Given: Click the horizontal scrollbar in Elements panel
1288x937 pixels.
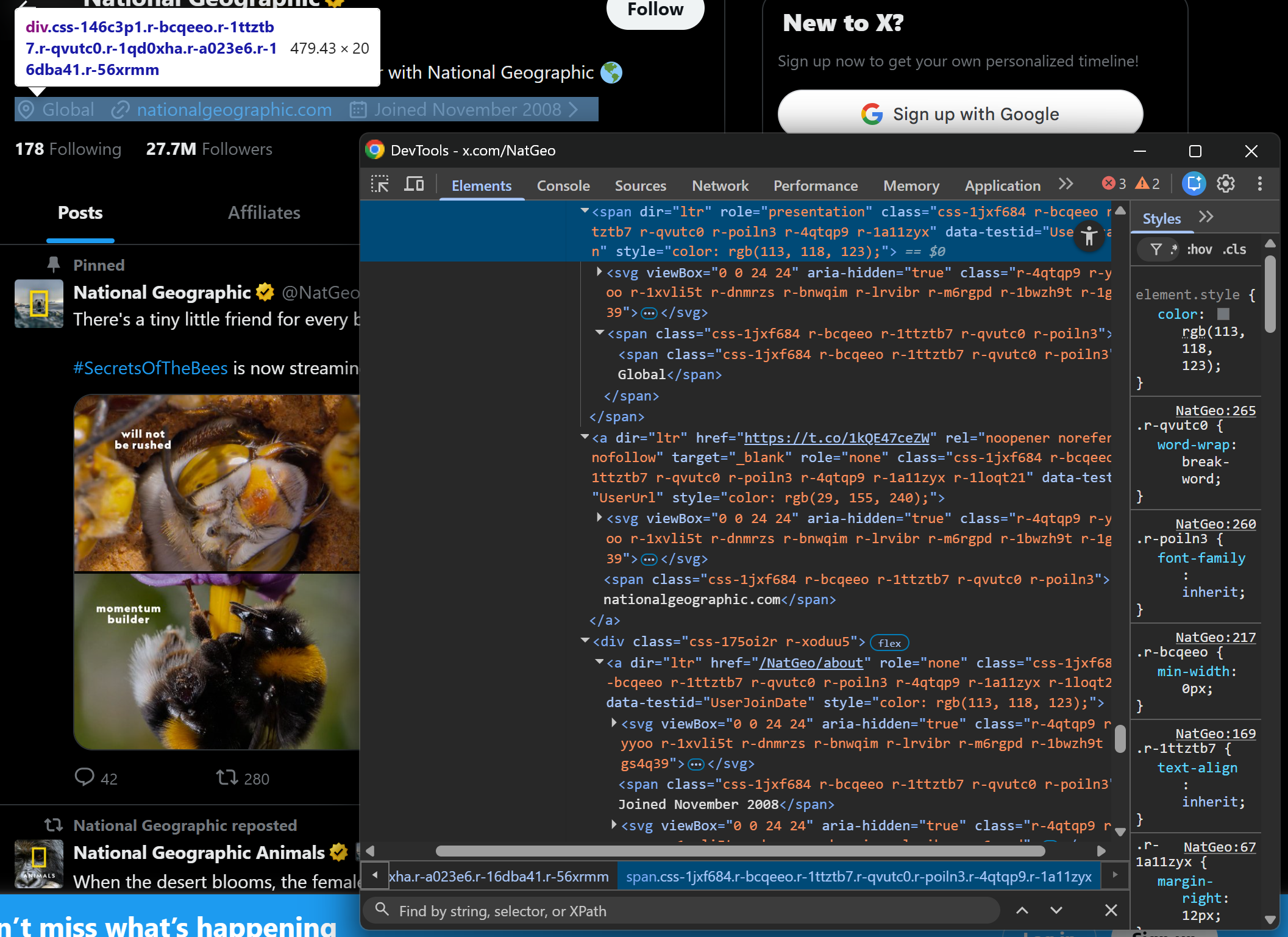Looking at the screenshot, I should [x=740, y=850].
